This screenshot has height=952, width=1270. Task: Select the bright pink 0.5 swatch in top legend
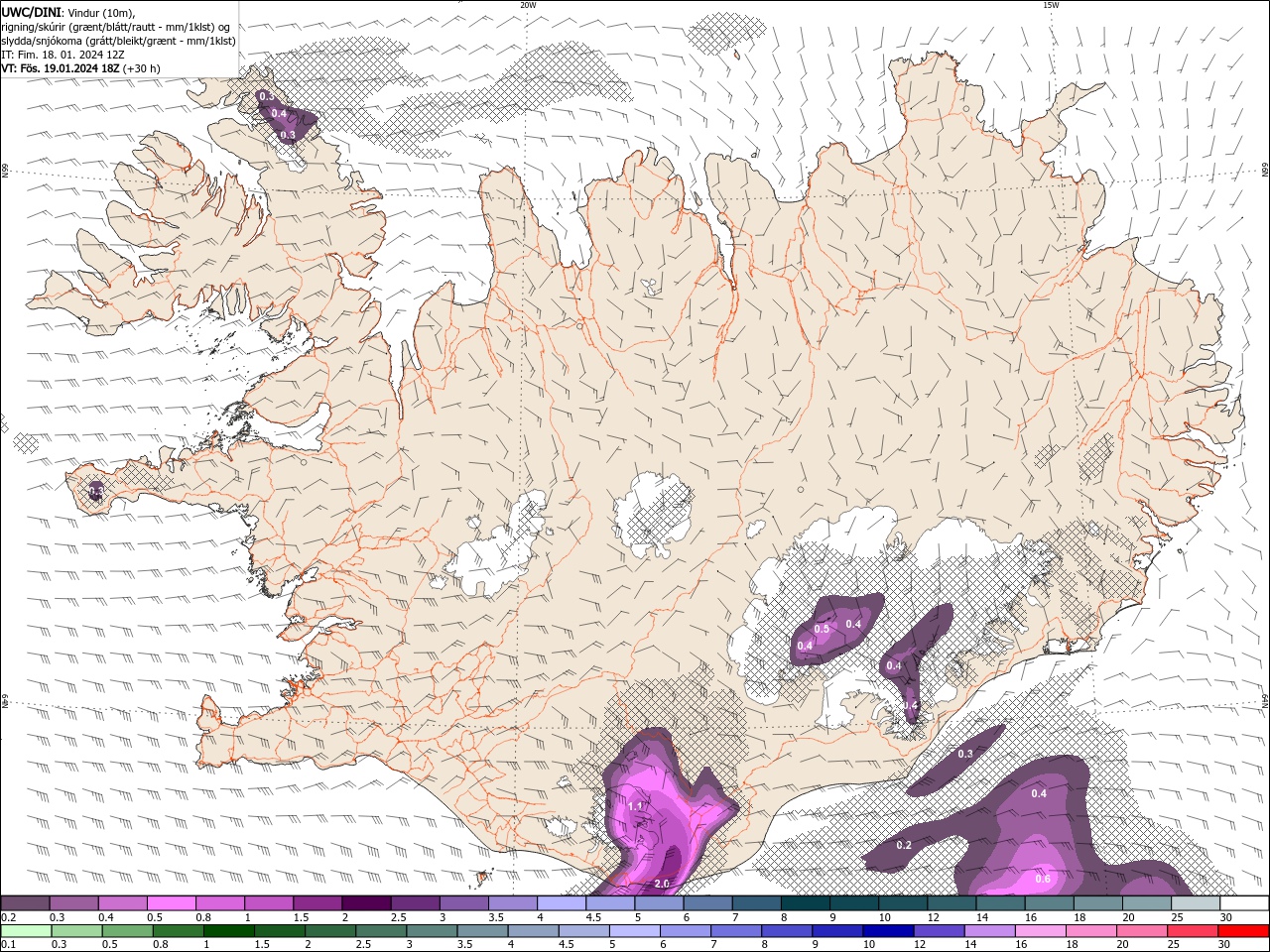click(x=172, y=903)
